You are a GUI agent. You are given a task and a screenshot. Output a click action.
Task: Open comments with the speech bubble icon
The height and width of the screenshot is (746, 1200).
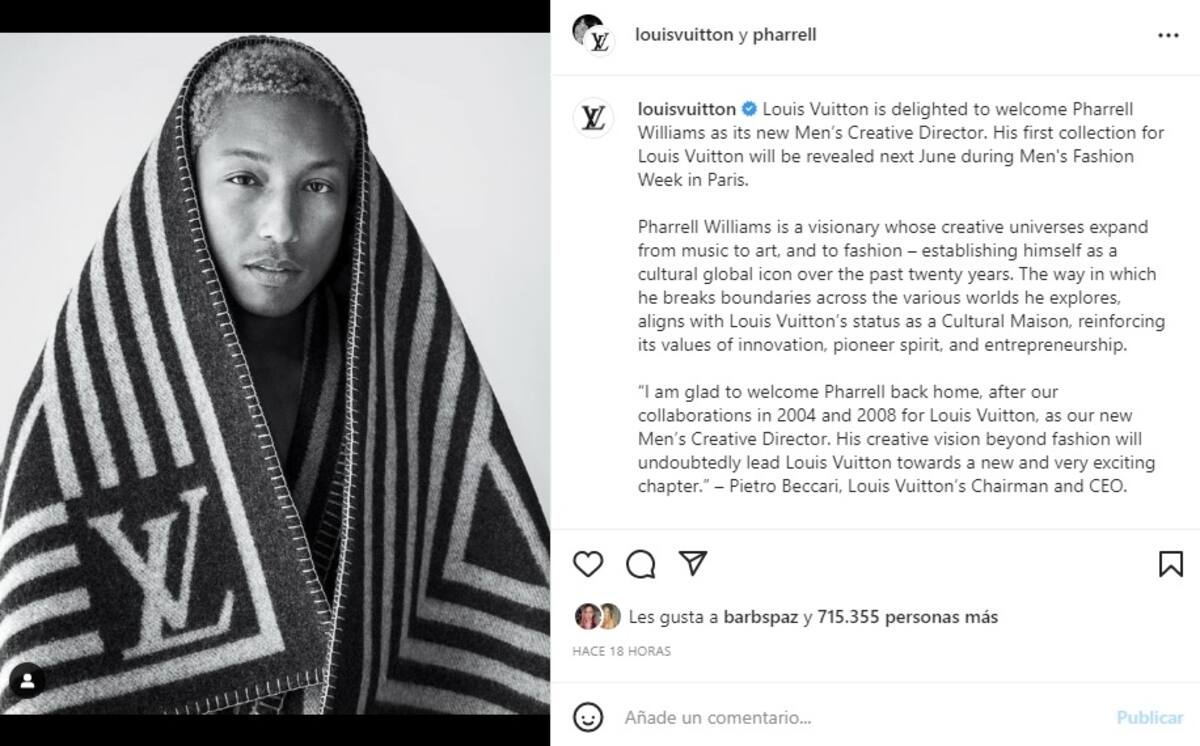[640, 564]
